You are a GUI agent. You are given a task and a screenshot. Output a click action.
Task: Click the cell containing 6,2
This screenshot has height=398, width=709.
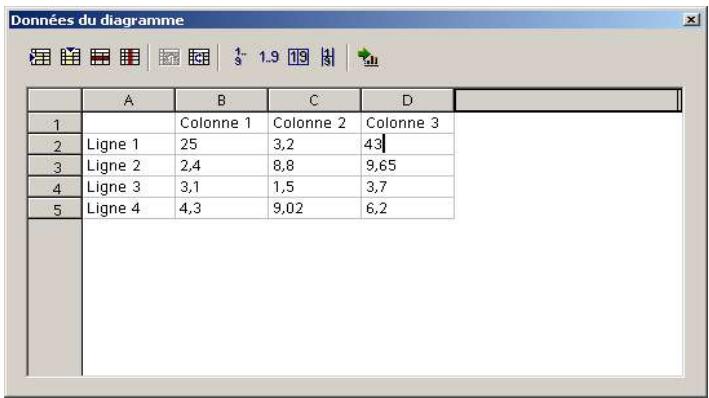point(407,208)
